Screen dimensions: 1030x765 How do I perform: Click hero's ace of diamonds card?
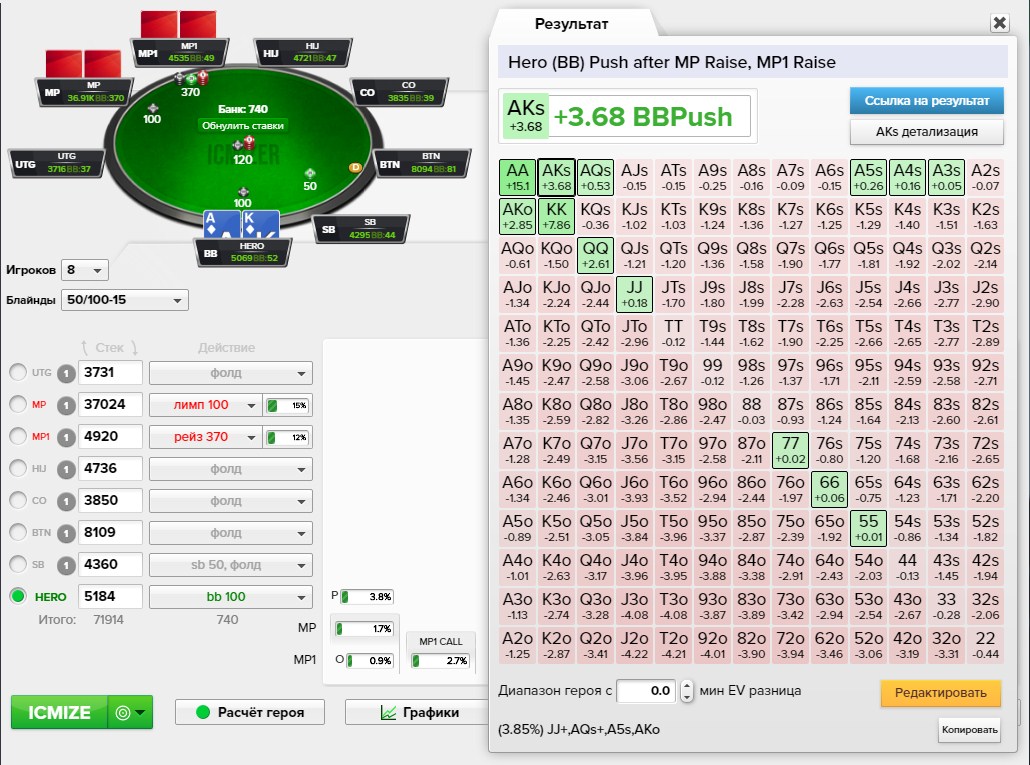[x=221, y=225]
